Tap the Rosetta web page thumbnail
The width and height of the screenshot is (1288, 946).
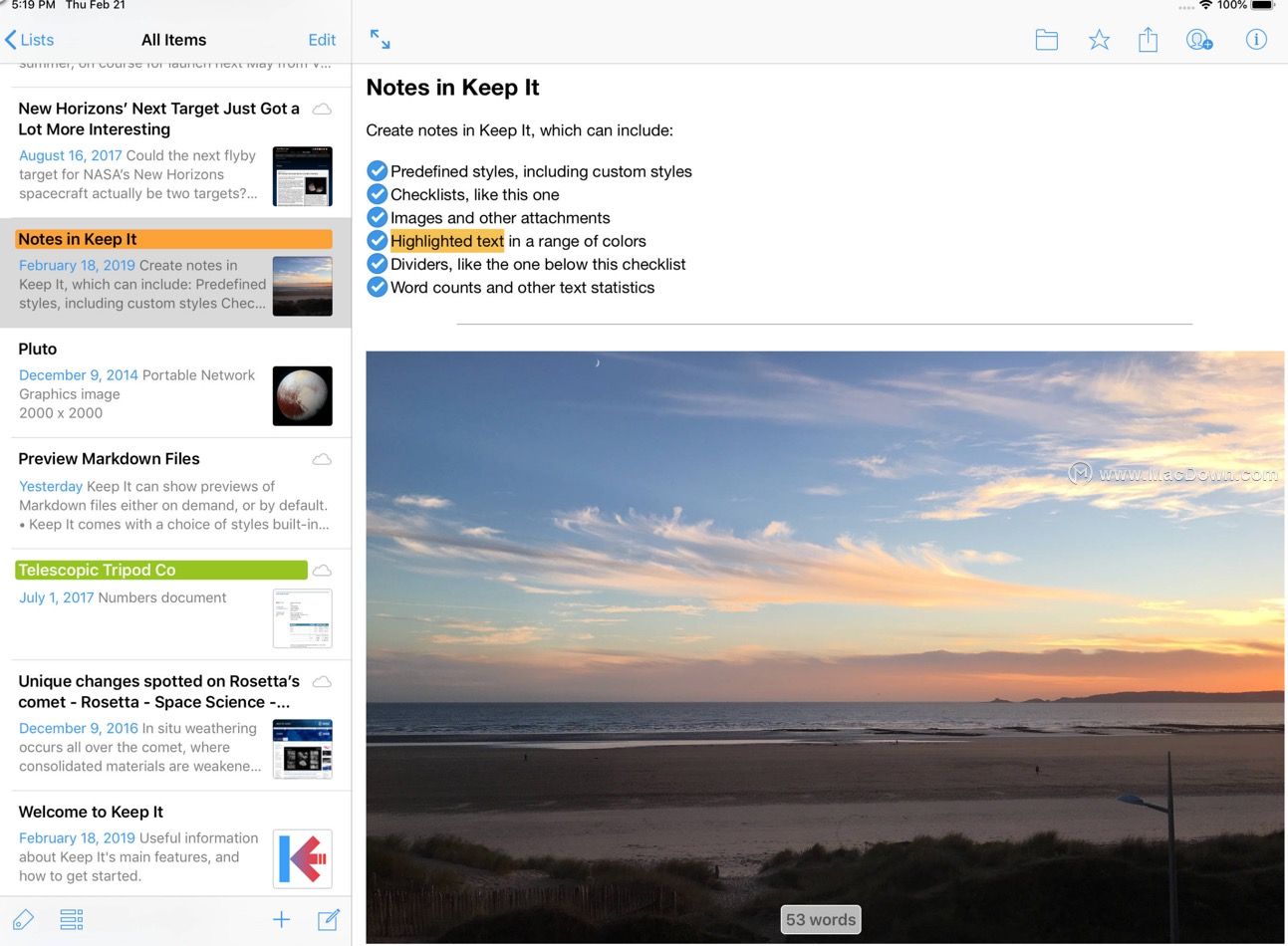[x=302, y=749]
